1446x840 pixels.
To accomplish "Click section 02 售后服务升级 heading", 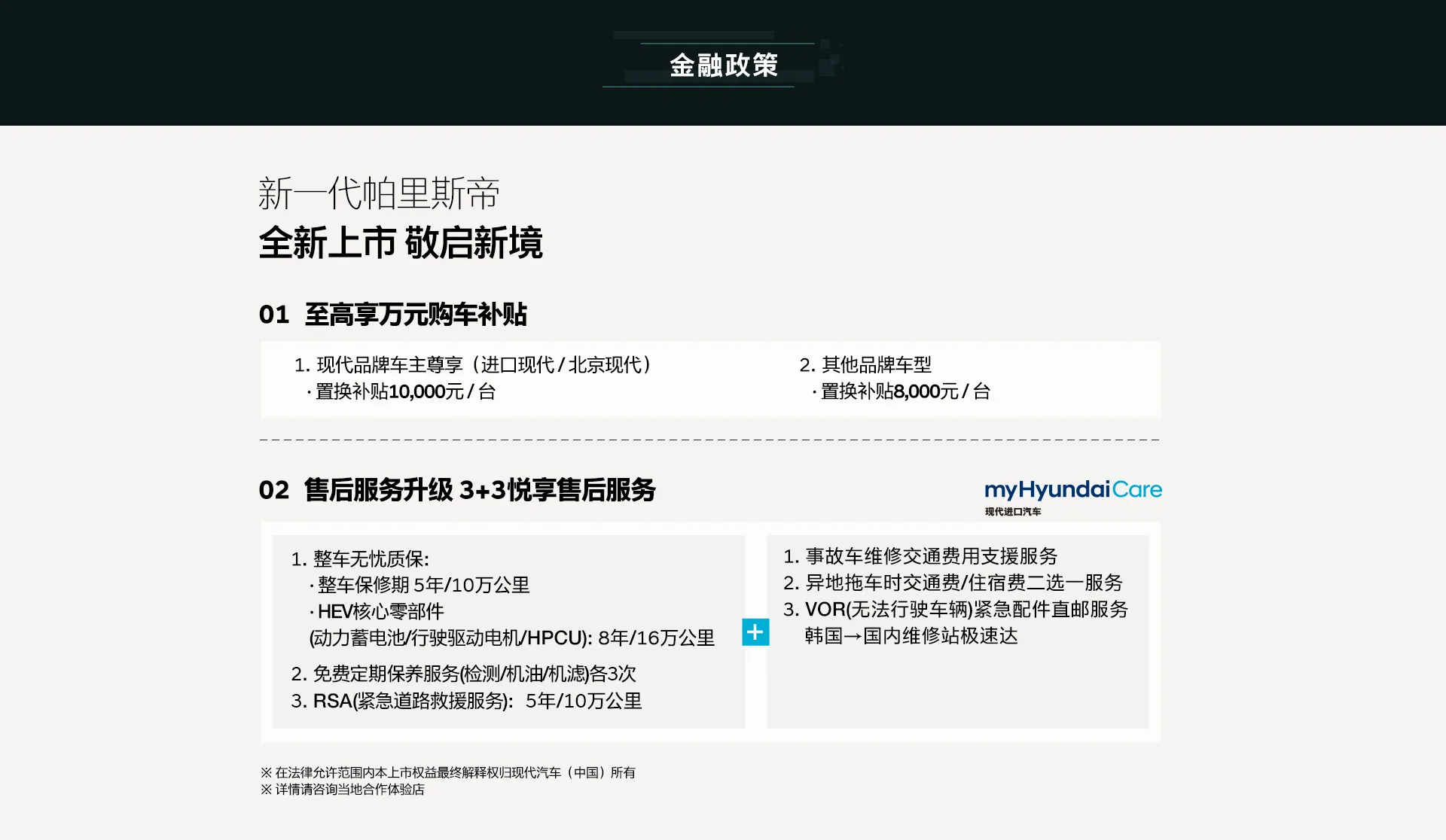I will (x=456, y=490).
